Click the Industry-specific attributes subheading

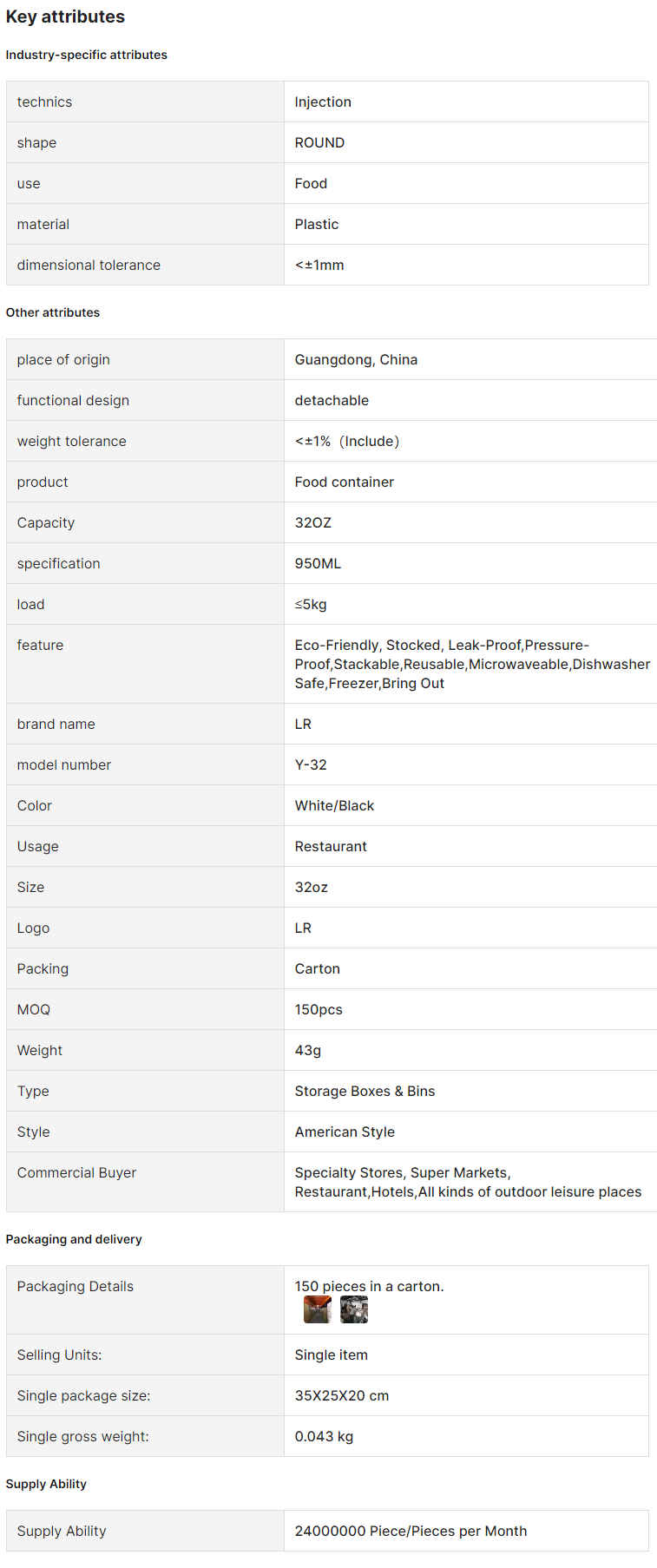click(x=87, y=55)
